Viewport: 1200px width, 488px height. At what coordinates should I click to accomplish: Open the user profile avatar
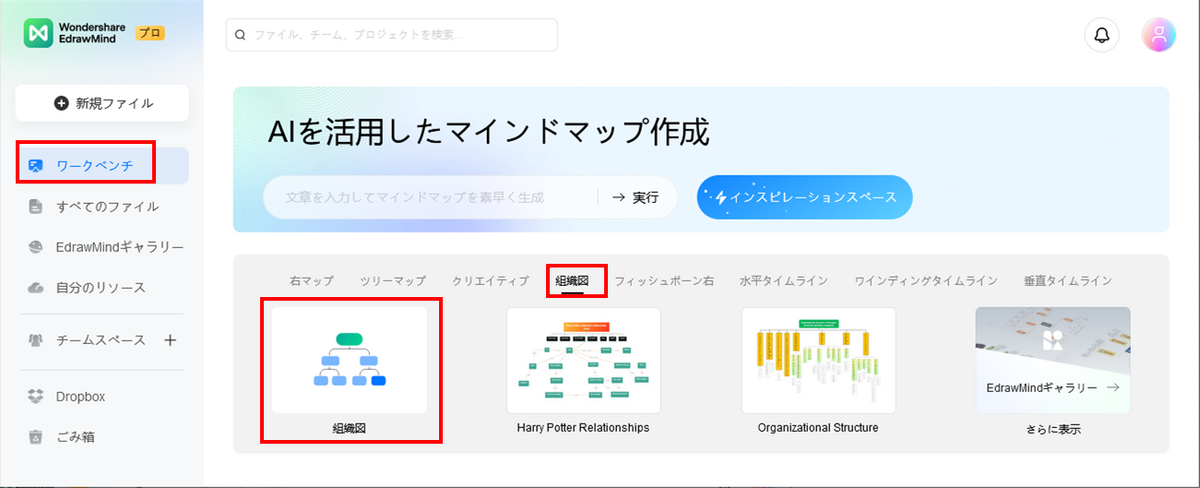tap(1159, 34)
